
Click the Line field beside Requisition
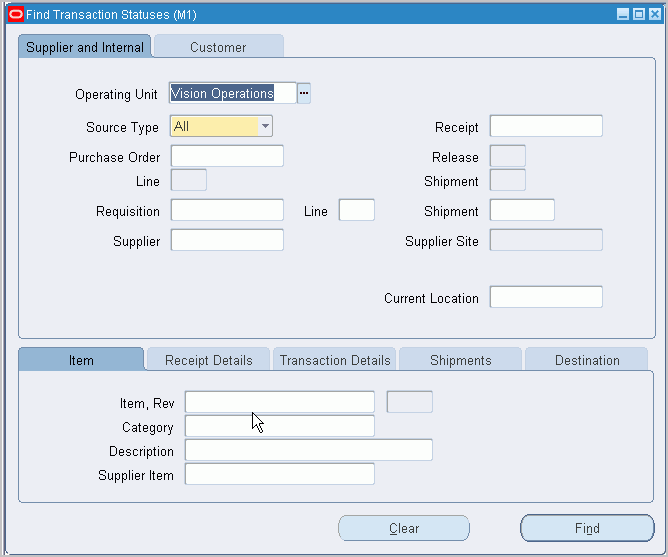pos(357,210)
